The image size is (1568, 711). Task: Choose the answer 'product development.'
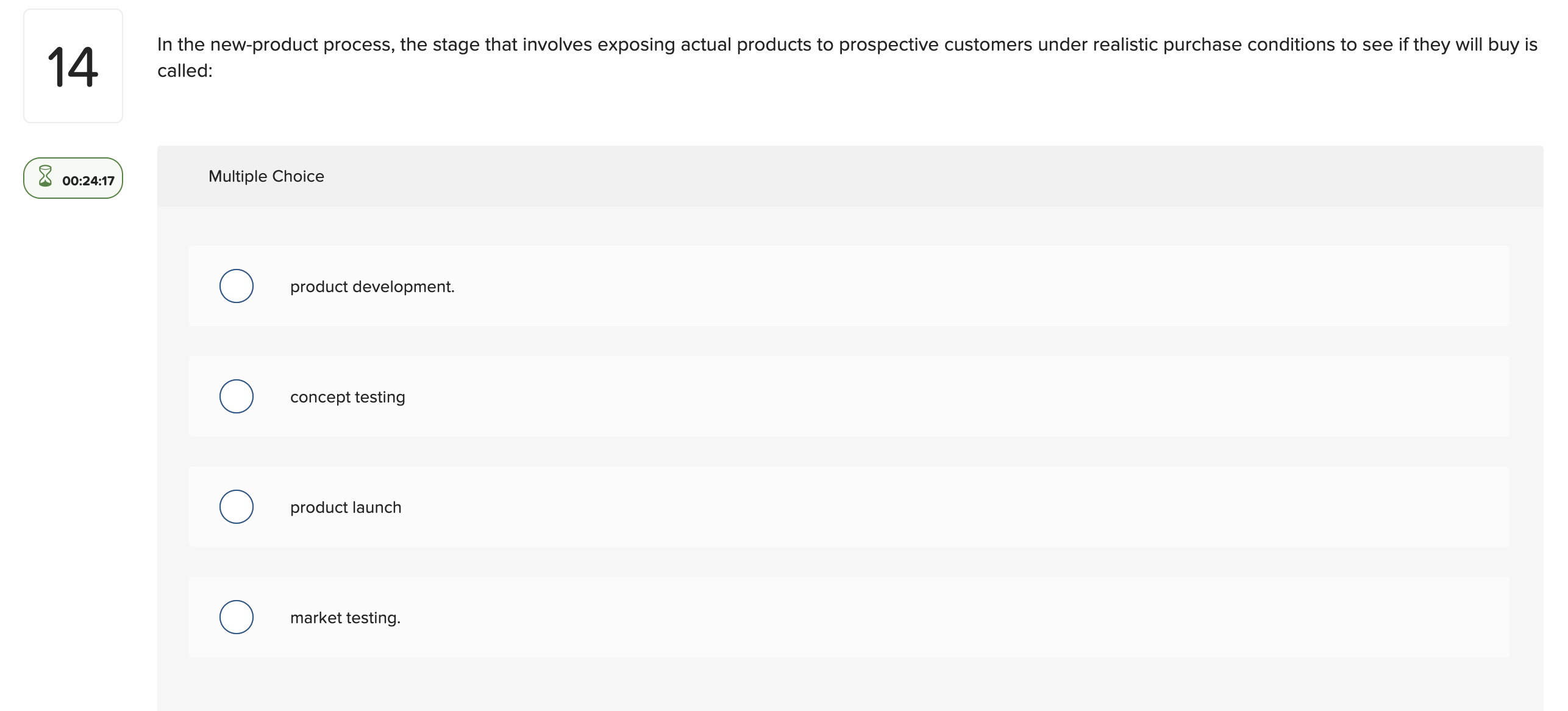[x=372, y=285]
